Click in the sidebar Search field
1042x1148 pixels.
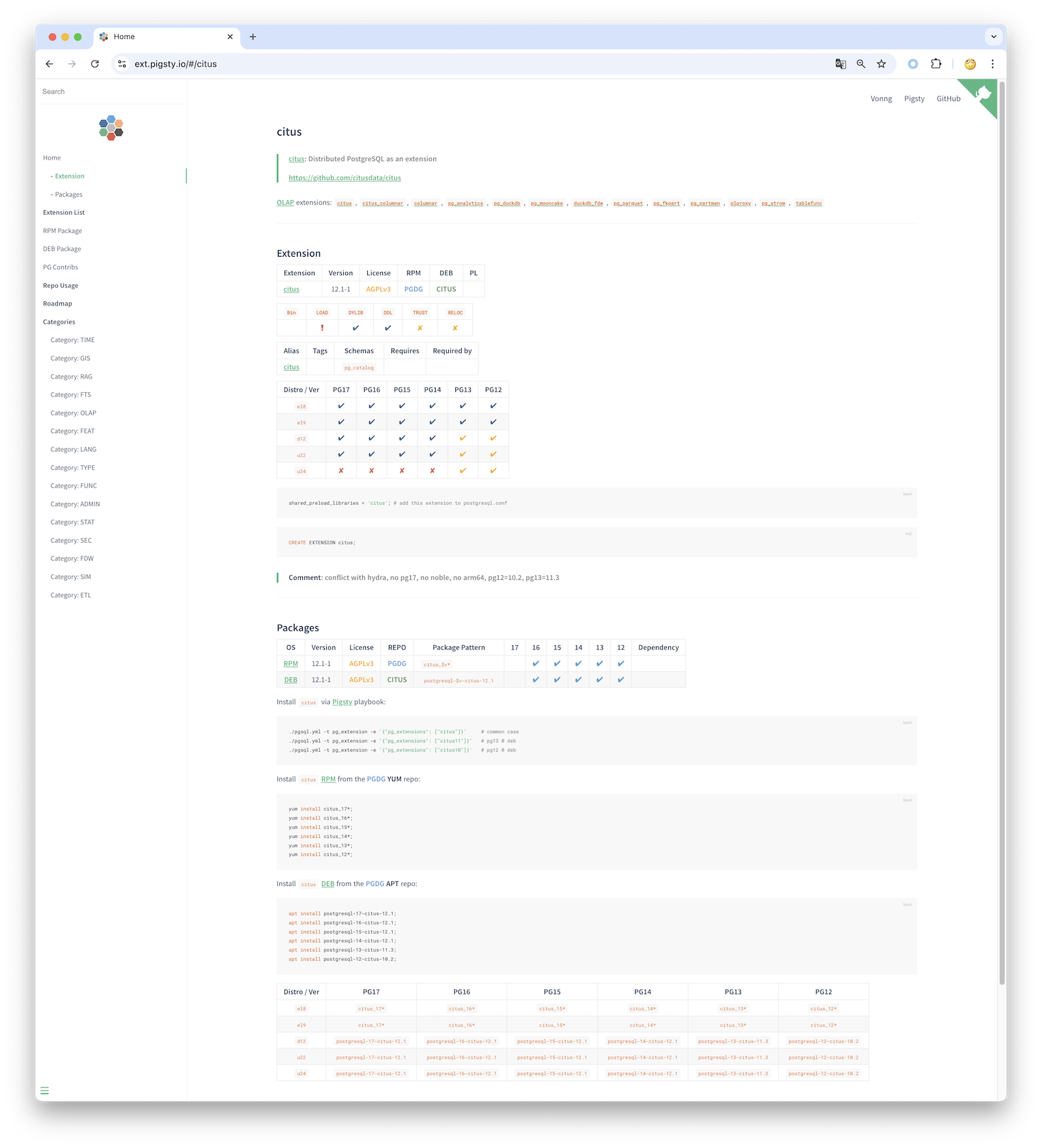[x=111, y=92]
